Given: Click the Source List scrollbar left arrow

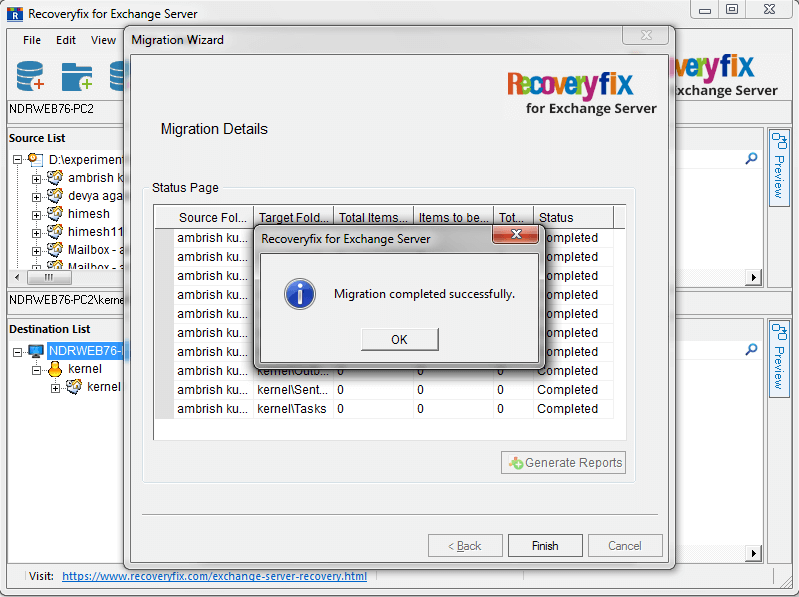Looking at the screenshot, I should coord(17,278).
